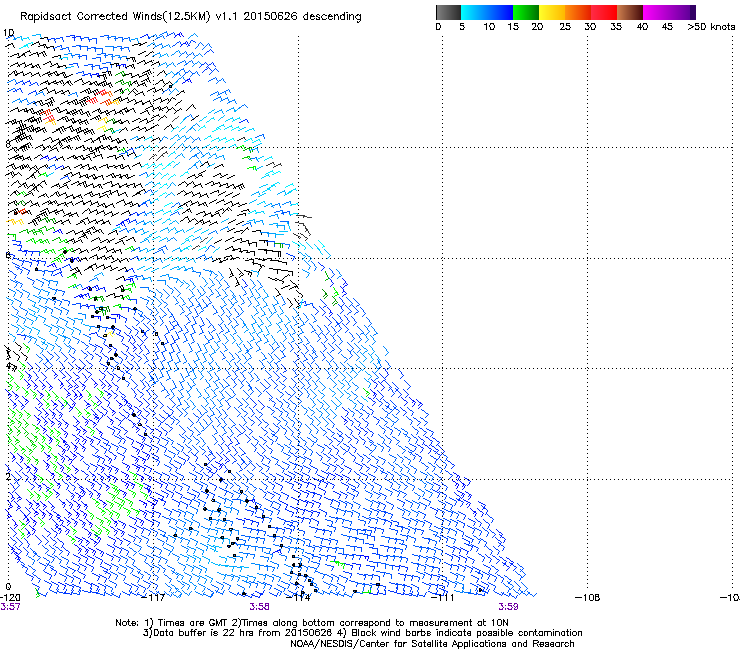Click the '15' label on color scale
This screenshot has height=650, width=740.
click(513, 27)
